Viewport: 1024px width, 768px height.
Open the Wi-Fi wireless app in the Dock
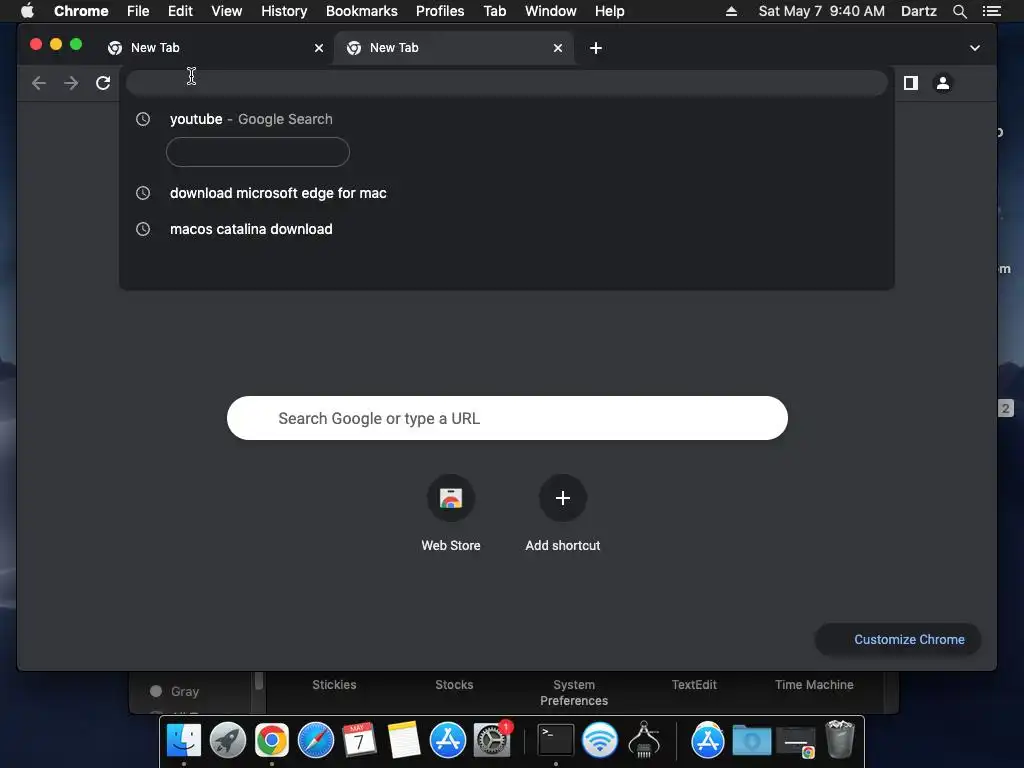[x=600, y=740]
